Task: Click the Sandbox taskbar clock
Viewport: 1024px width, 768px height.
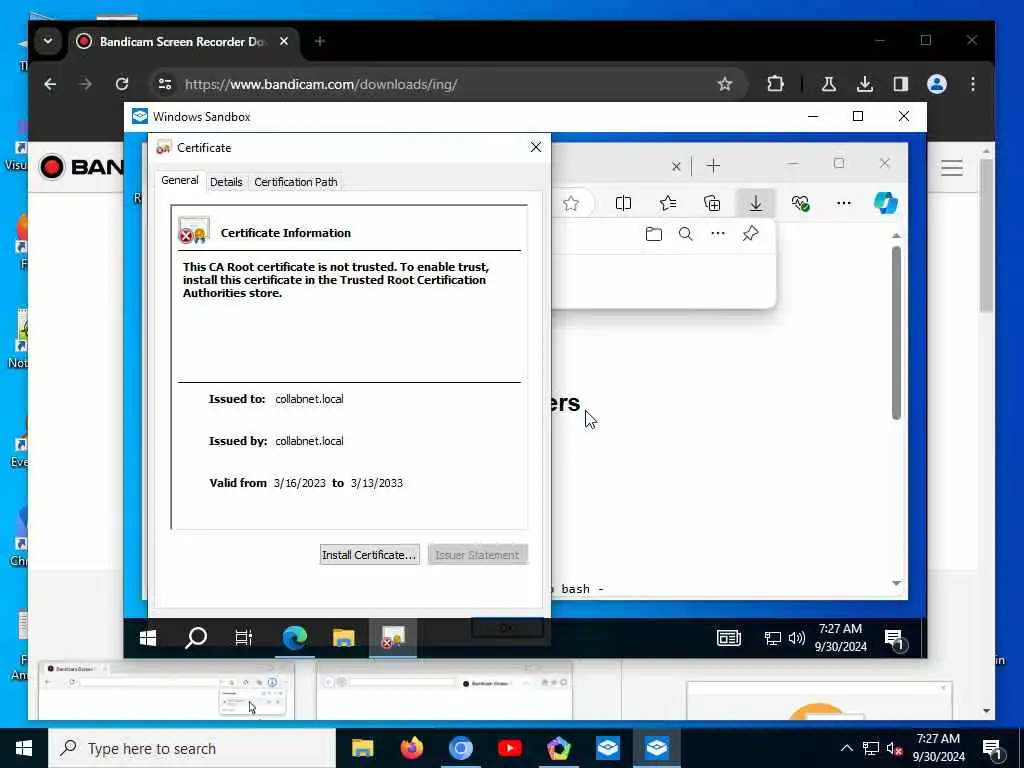Action: pyautogui.click(x=840, y=637)
